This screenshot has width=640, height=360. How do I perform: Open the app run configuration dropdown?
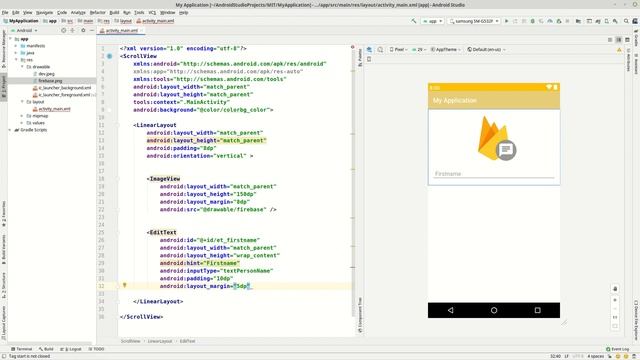(x=432, y=21)
